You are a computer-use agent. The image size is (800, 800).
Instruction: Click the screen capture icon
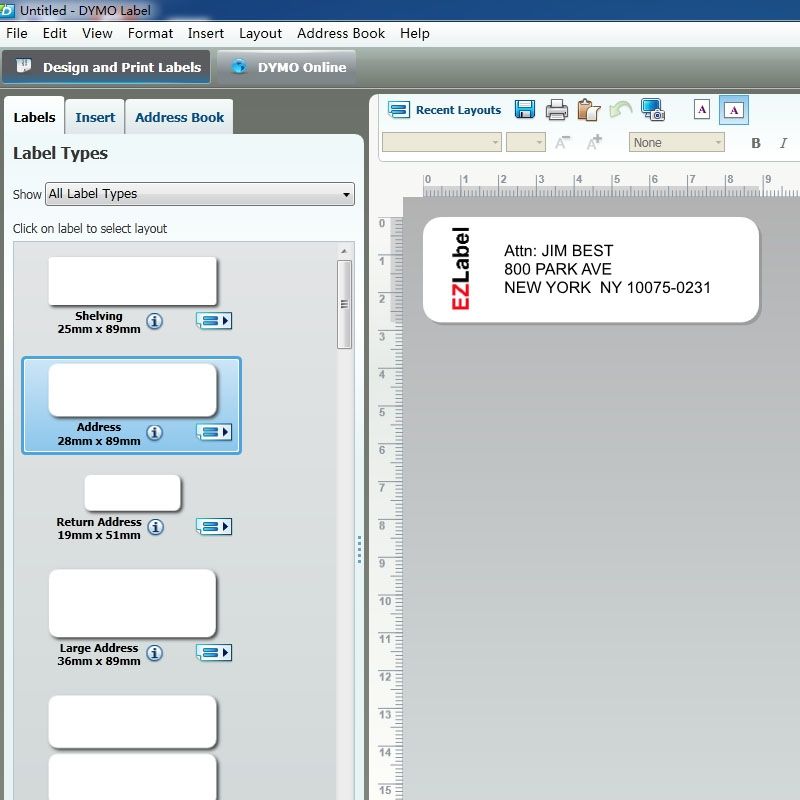tap(653, 110)
